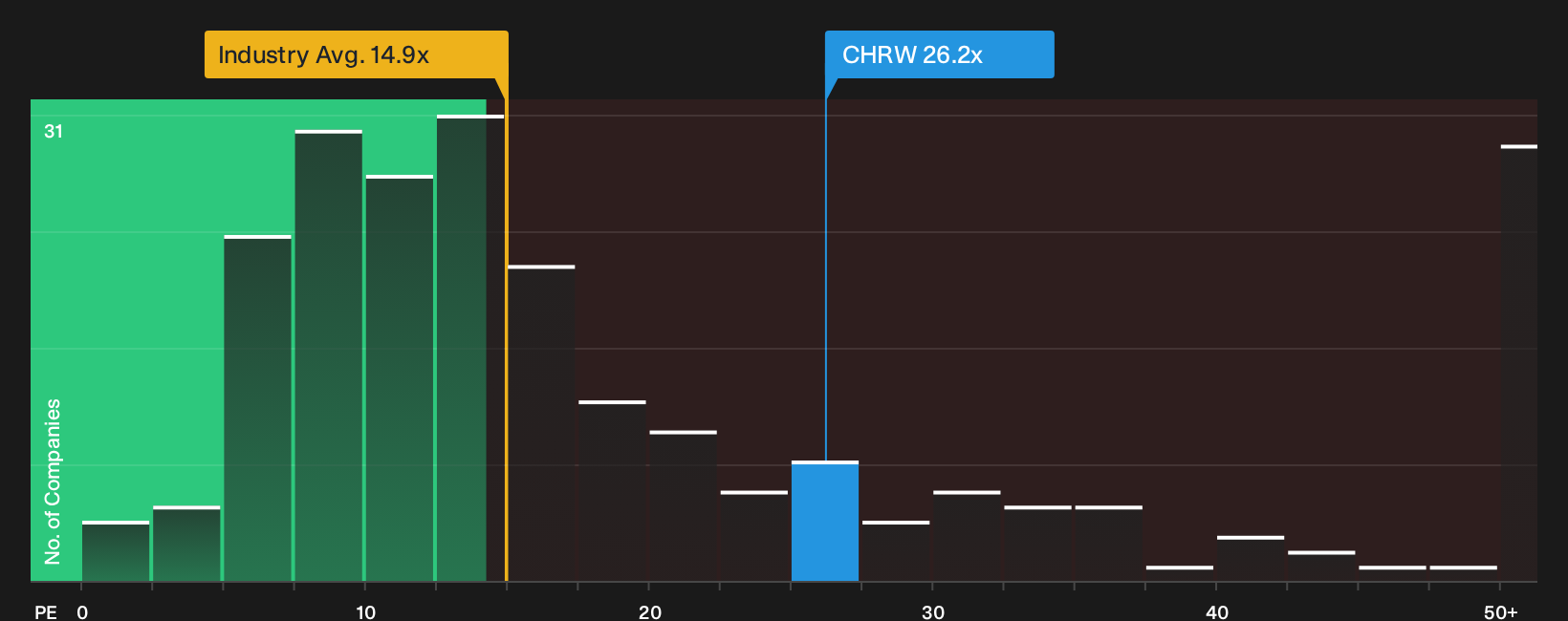Click the 50+ PE histogram bar
The height and width of the screenshot is (621, 1568).
(x=1518, y=363)
